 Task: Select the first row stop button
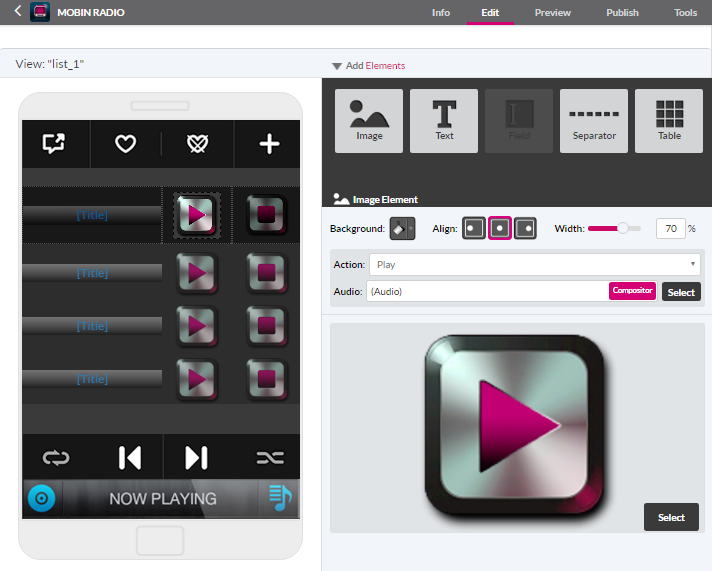[267, 214]
